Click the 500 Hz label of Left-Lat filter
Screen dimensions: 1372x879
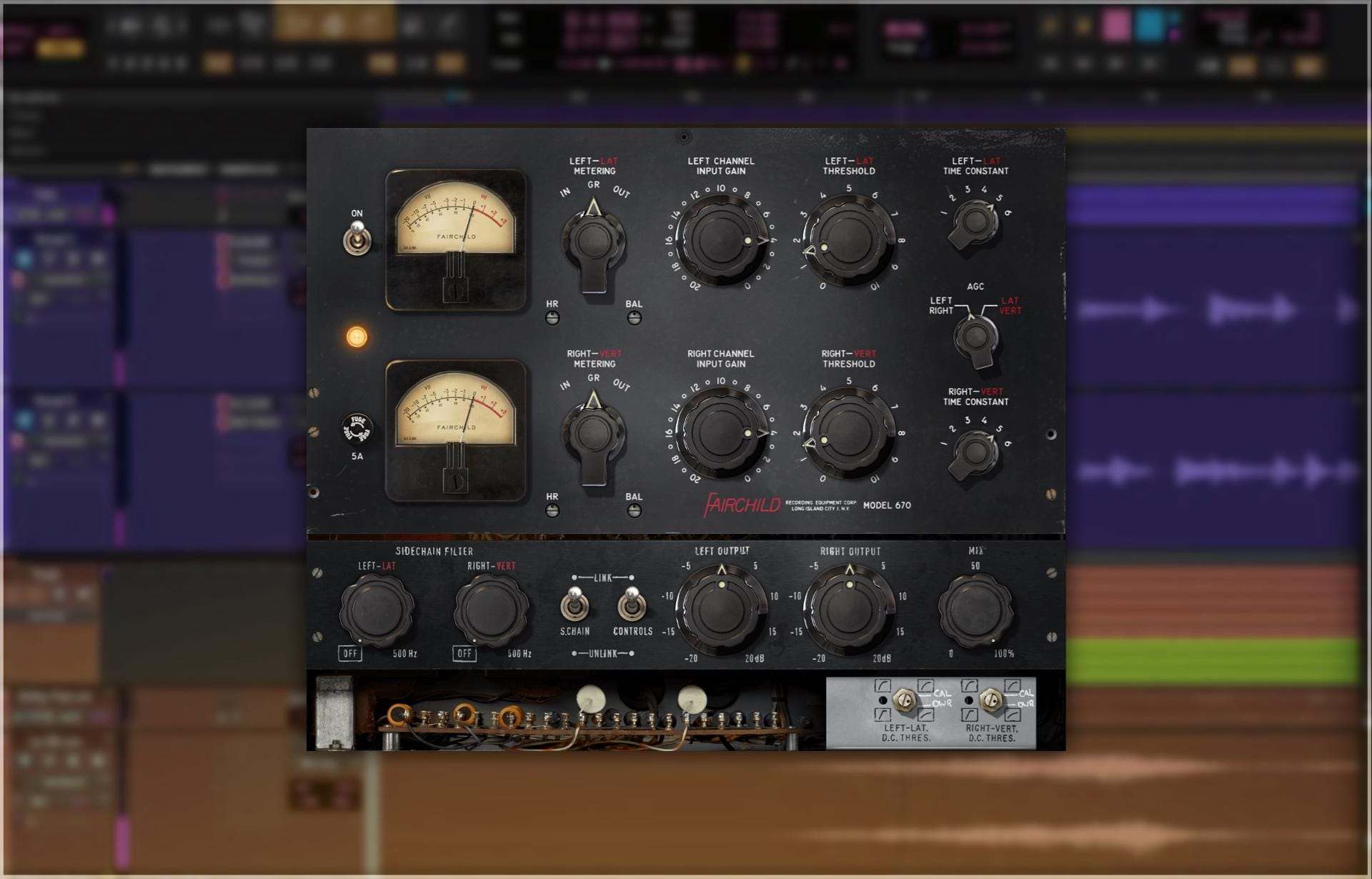tap(405, 654)
